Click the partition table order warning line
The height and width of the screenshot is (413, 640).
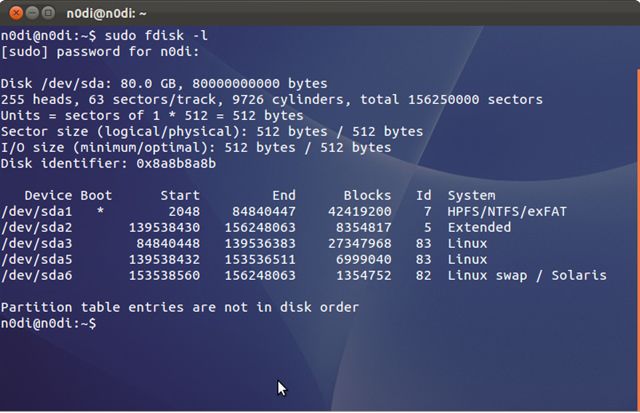180,307
